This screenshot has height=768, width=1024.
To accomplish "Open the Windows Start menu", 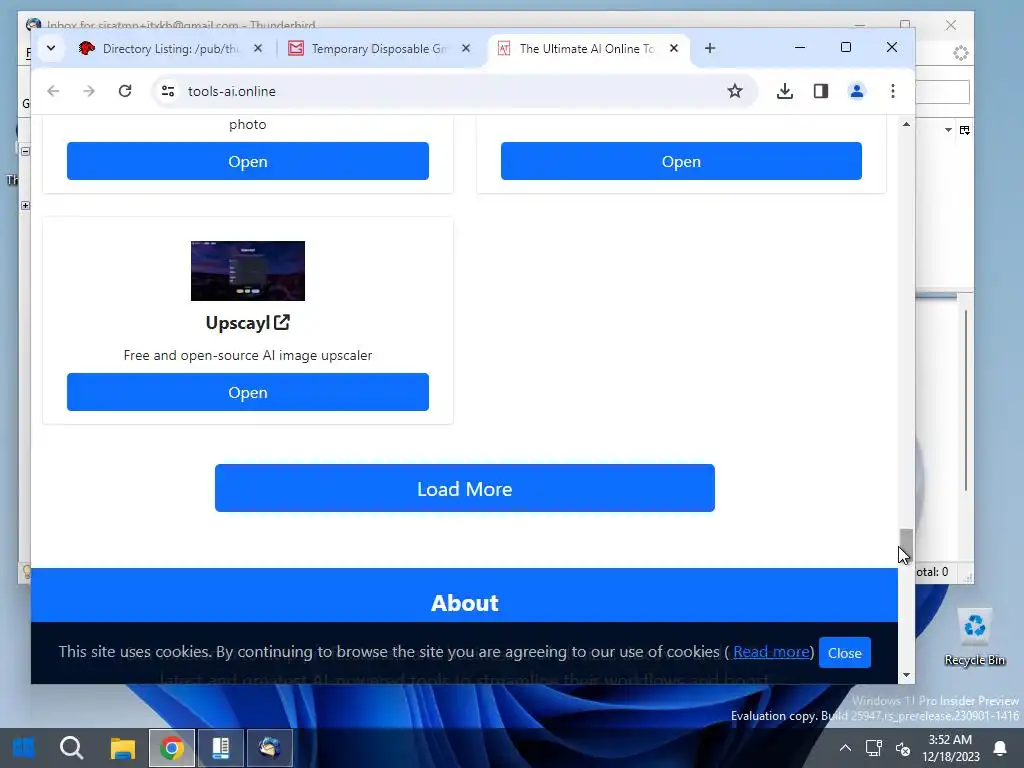I will [24, 748].
